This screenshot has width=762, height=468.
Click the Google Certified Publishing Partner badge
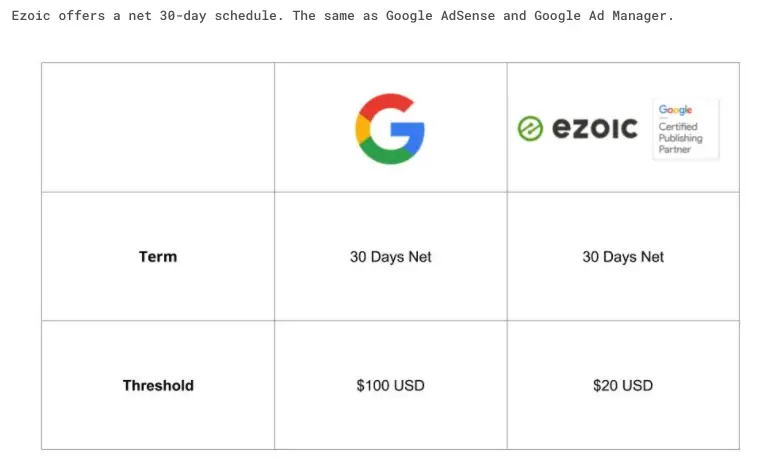point(686,129)
